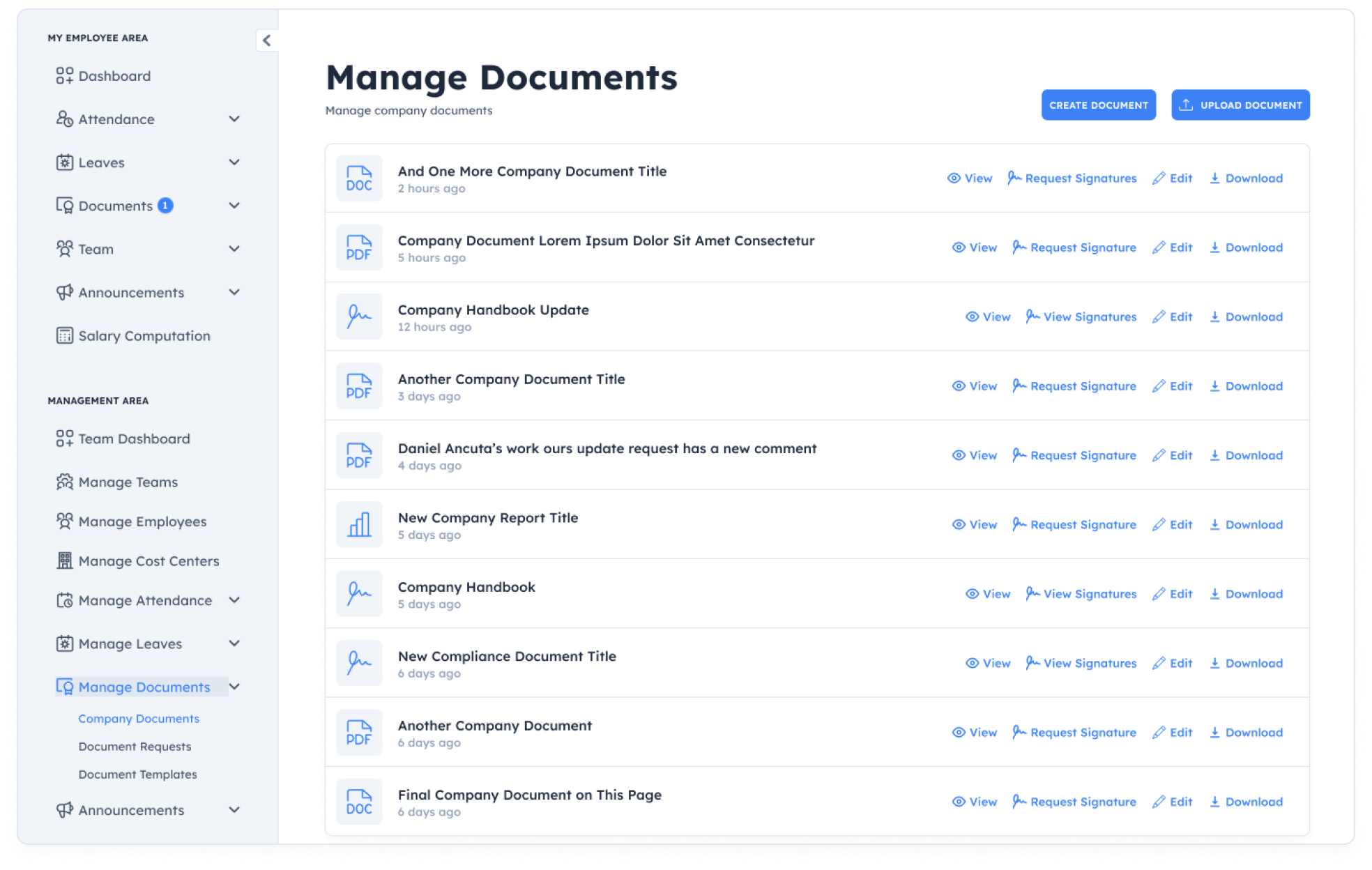This screenshot has width=1372, height=870.
Task: Click the signature icon beside Company Handbook Update
Action: (x=359, y=317)
